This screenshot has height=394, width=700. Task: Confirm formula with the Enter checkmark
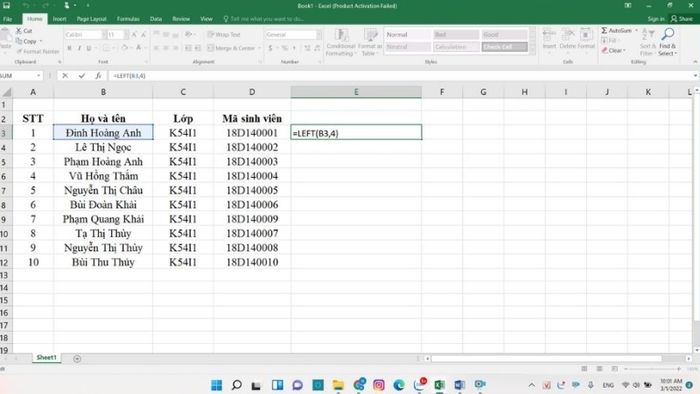click(x=82, y=76)
